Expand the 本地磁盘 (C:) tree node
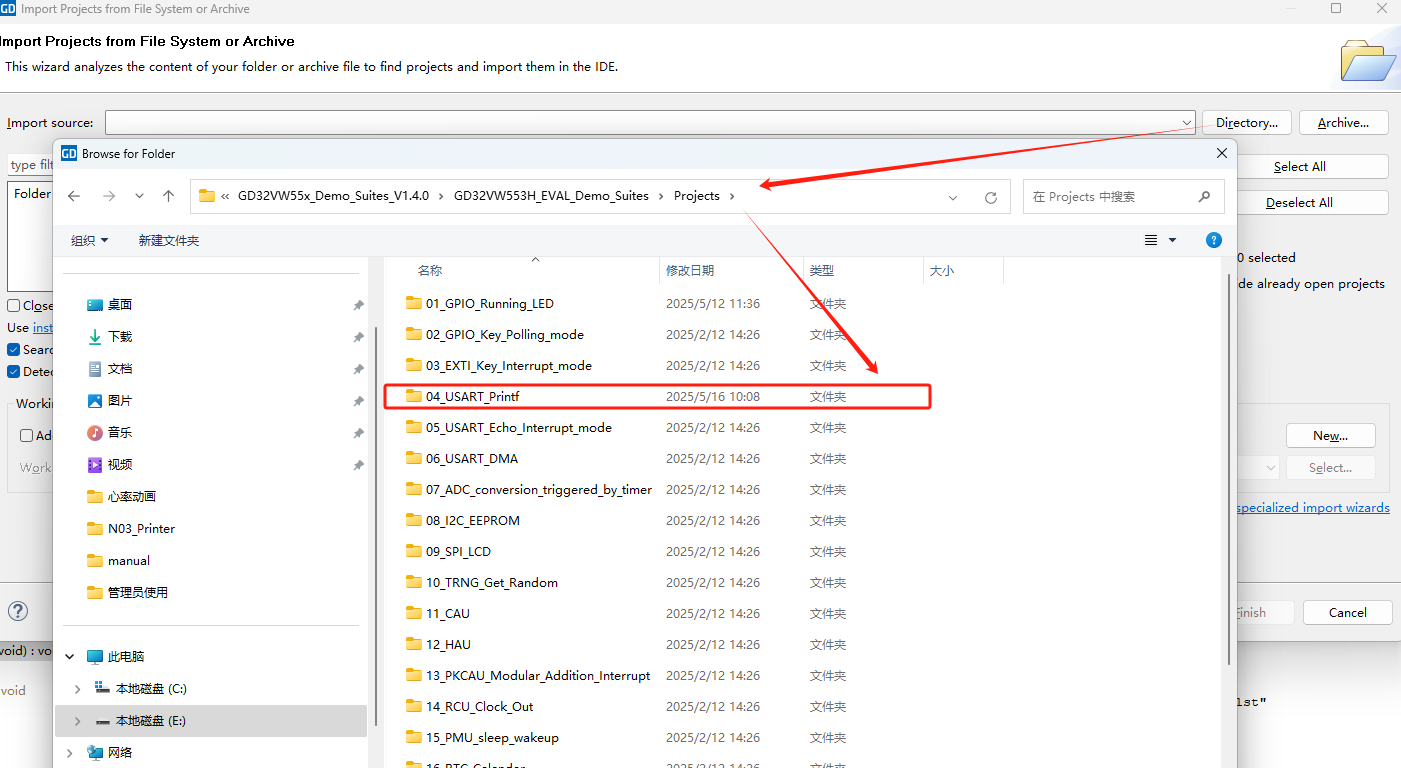The image size is (1401, 768). tap(78, 689)
